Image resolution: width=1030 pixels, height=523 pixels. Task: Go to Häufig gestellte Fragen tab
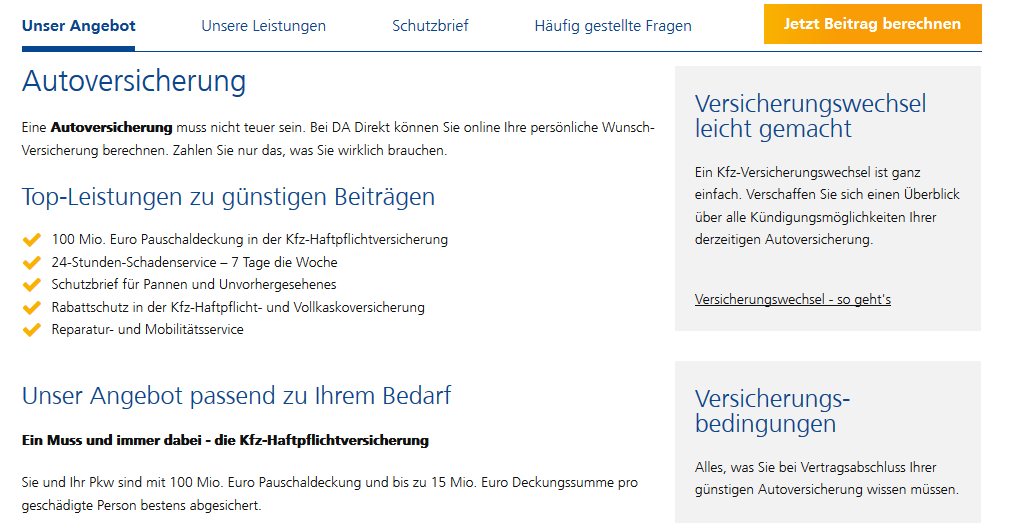point(612,26)
